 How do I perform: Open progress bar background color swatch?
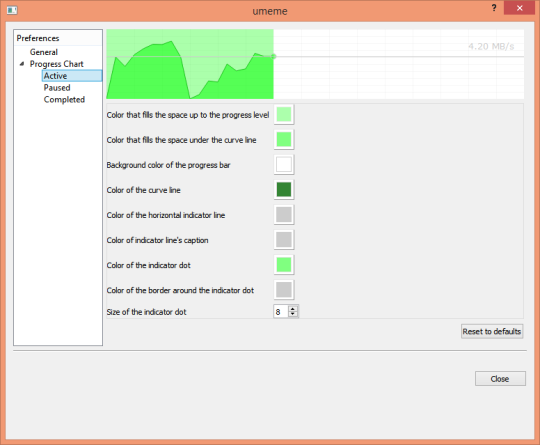(x=284, y=165)
